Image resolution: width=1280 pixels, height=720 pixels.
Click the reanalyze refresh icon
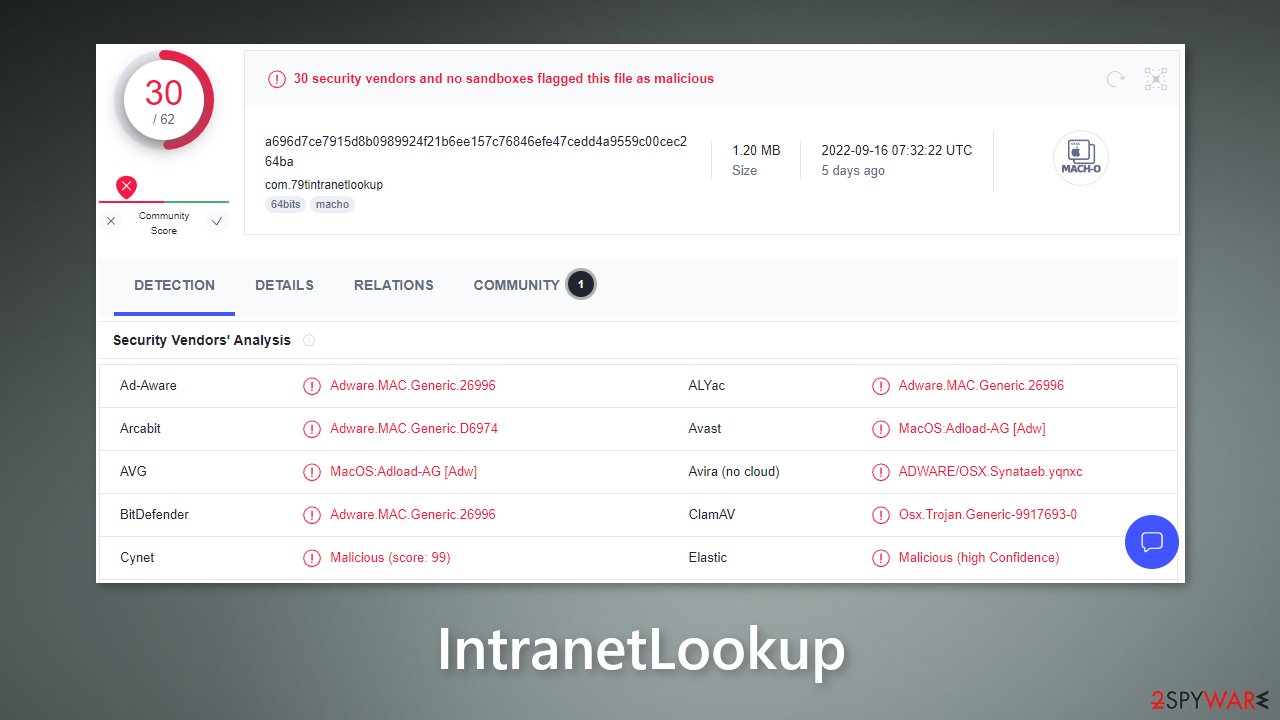pos(1115,79)
